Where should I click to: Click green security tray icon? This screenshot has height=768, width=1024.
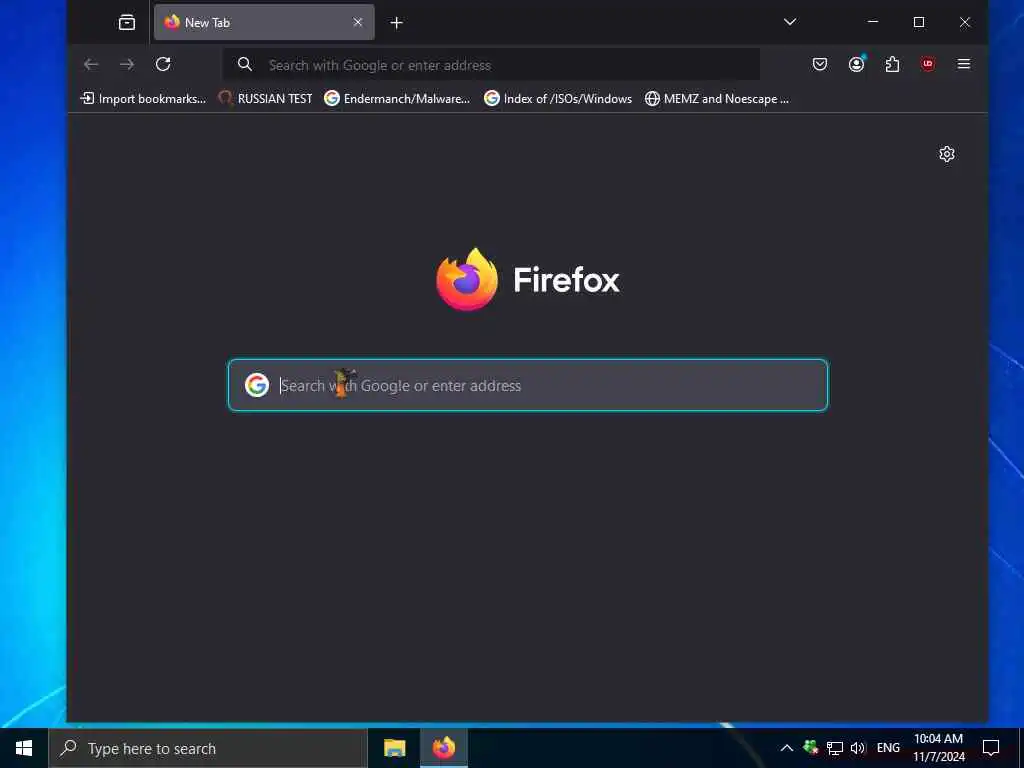point(810,748)
